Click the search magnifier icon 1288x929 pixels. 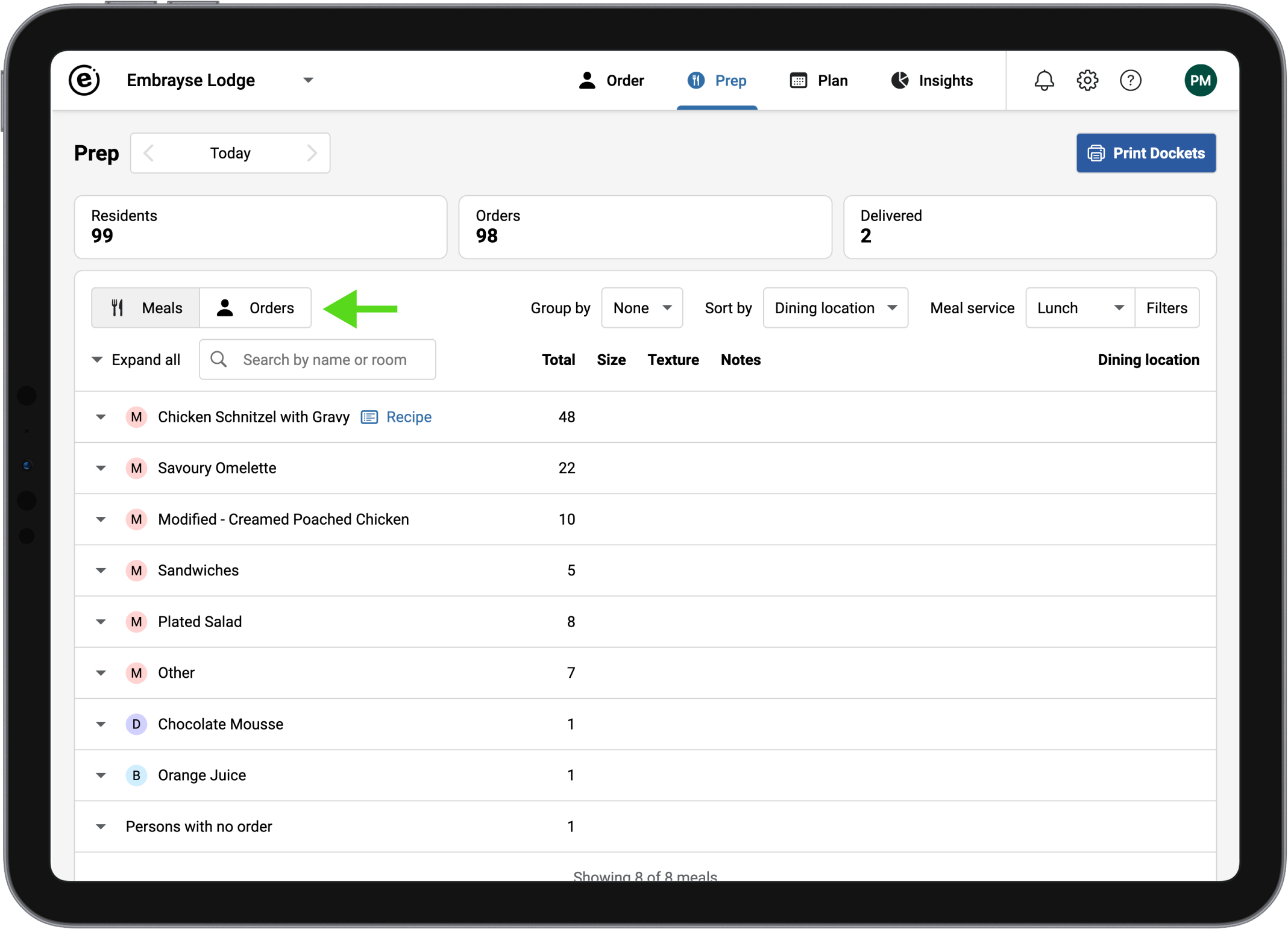pos(219,360)
